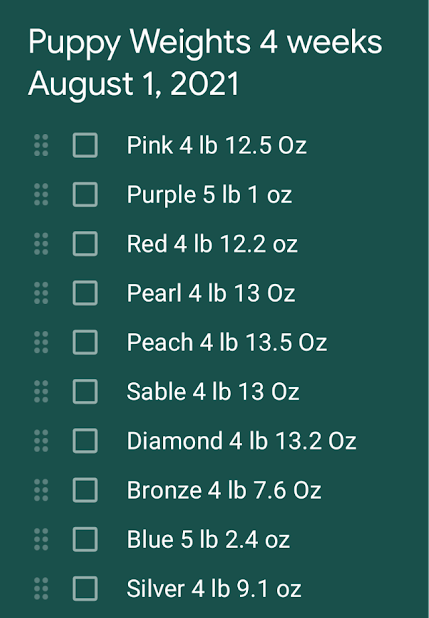Viewport: 429px width, 618px height.
Task: Click the drag handle beside Blue
Action: (x=41, y=540)
